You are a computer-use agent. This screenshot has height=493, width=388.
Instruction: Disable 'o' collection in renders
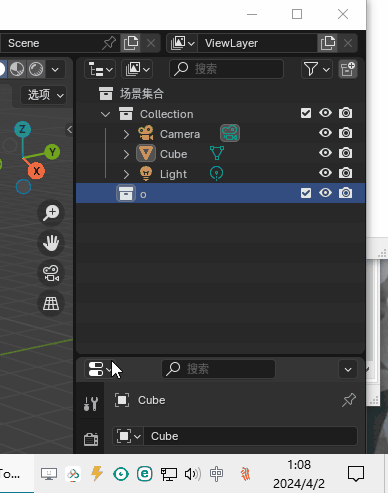pos(345,193)
